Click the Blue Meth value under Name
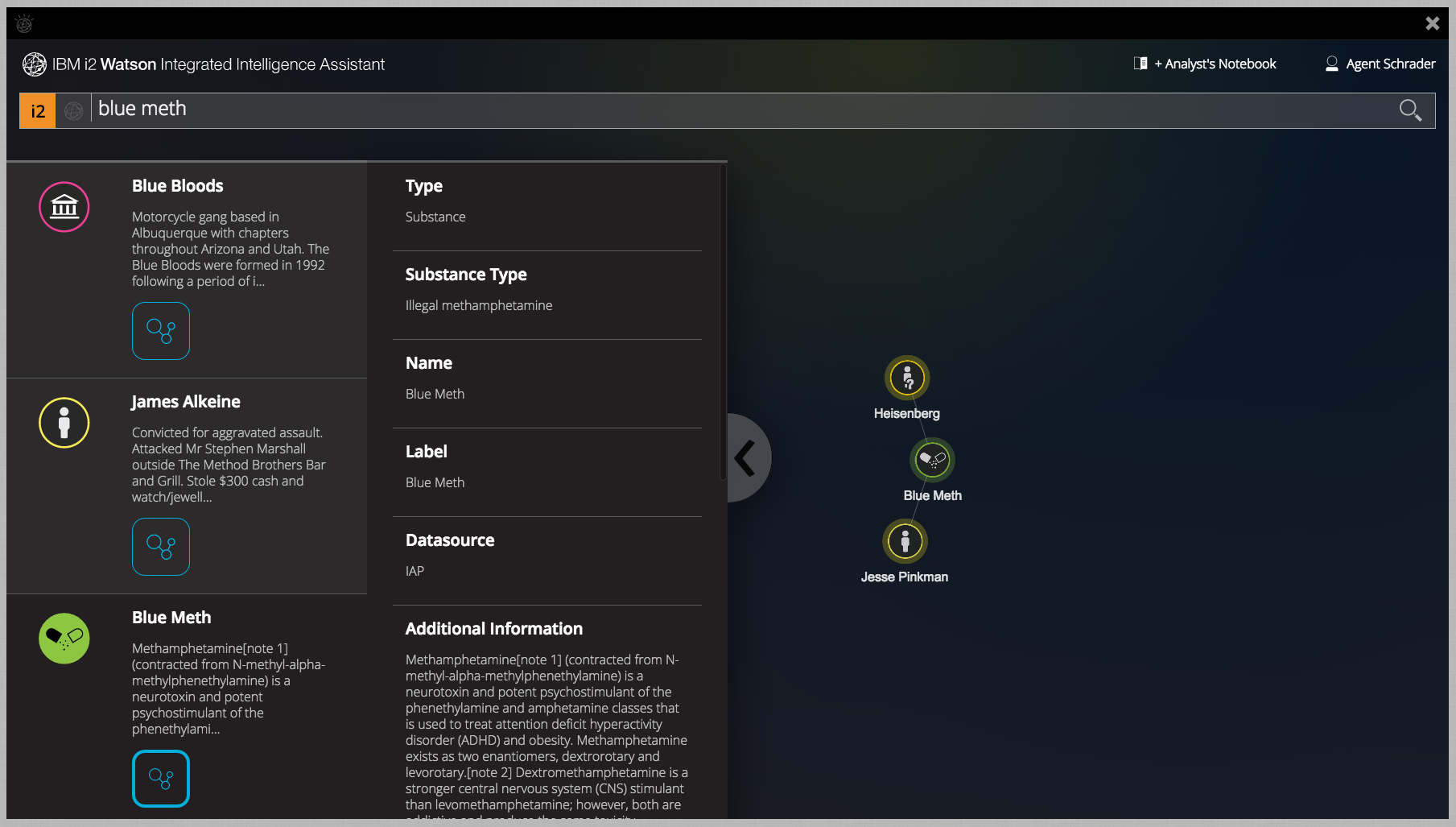 coord(435,394)
